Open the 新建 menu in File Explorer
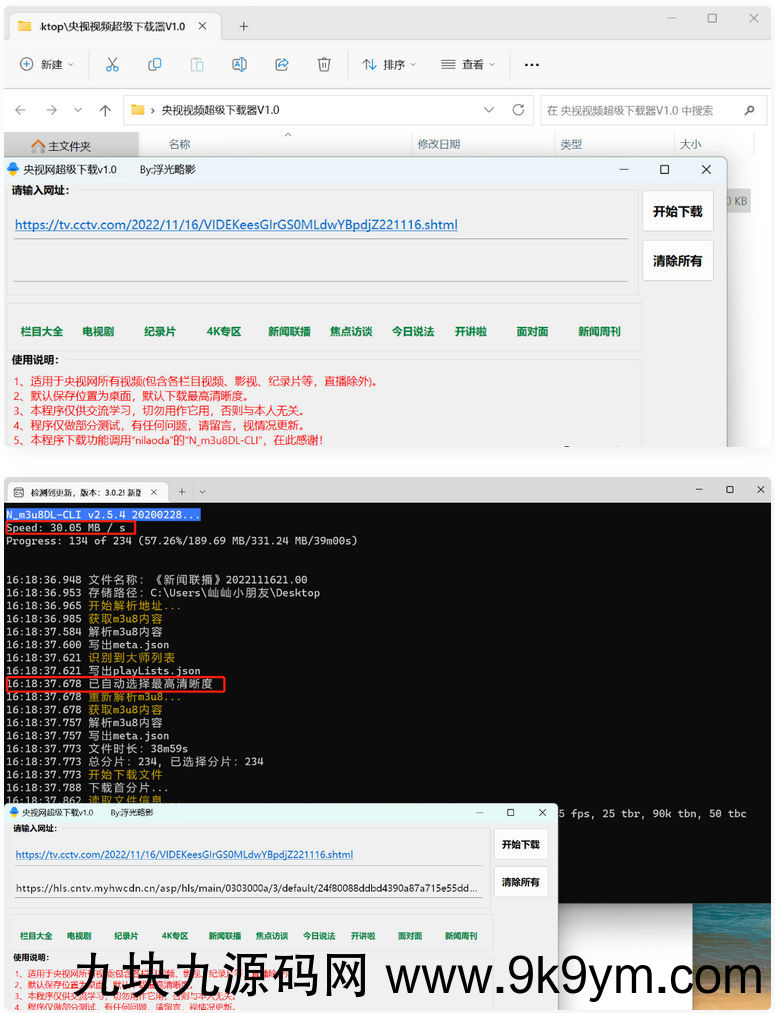Screen dimensions: 775x1013 [x=47, y=65]
